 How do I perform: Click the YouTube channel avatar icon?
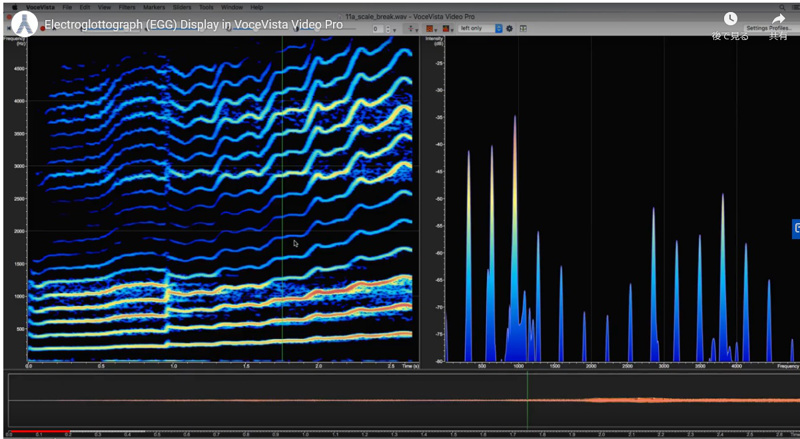24,23
